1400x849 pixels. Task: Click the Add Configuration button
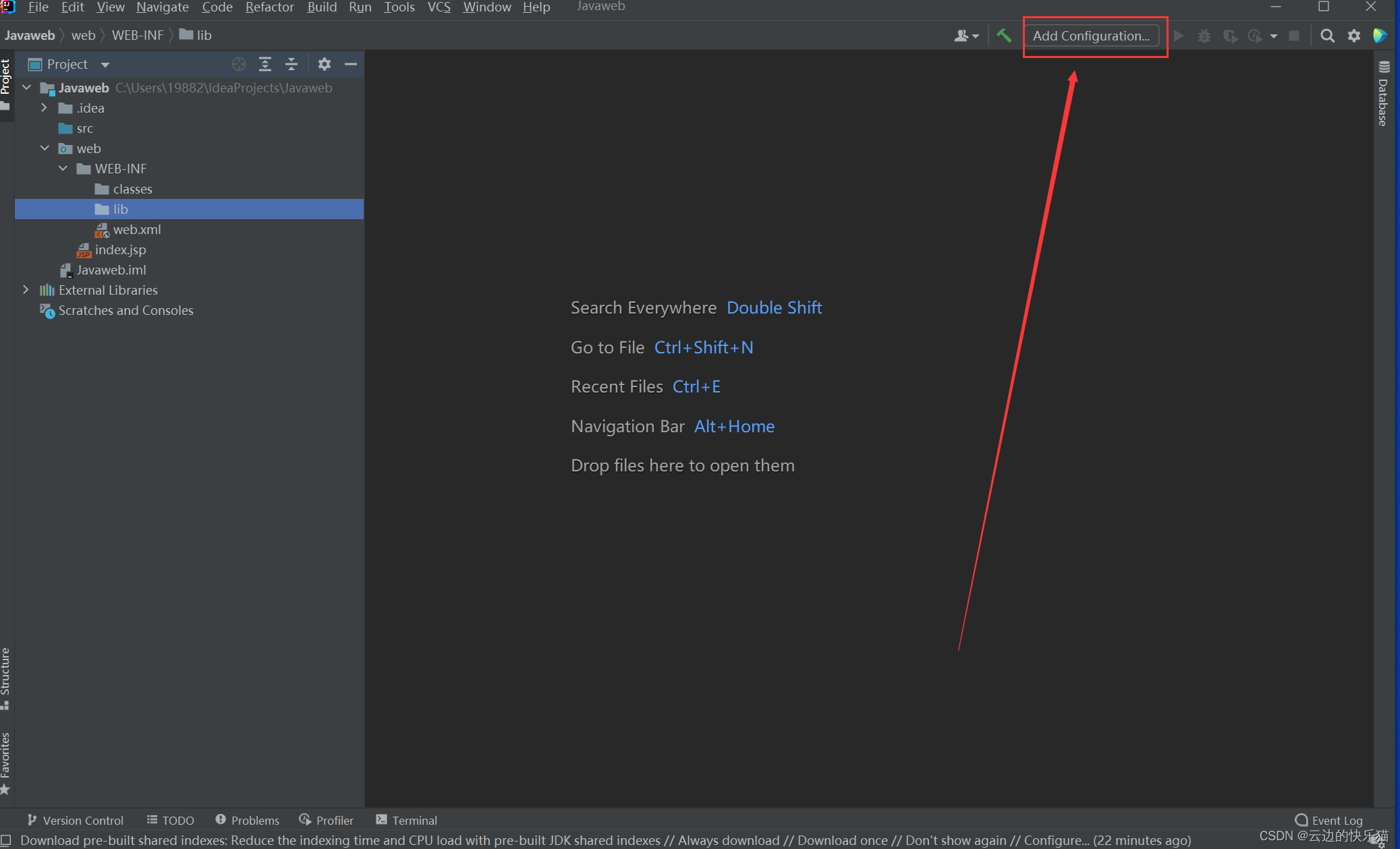point(1093,35)
